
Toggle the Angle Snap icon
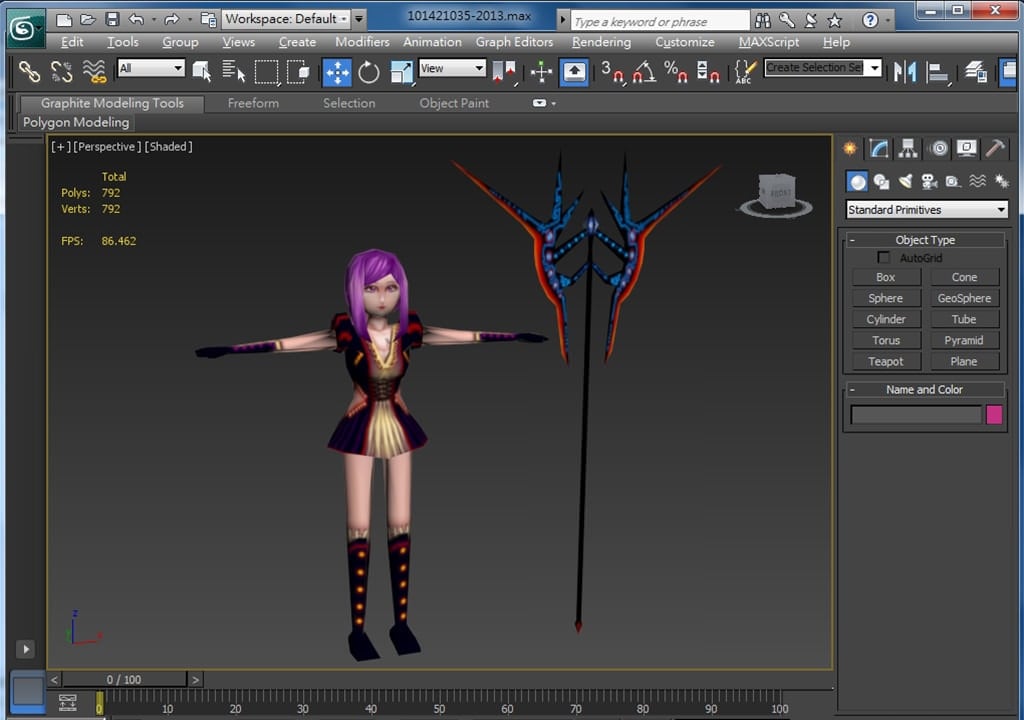coord(645,71)
